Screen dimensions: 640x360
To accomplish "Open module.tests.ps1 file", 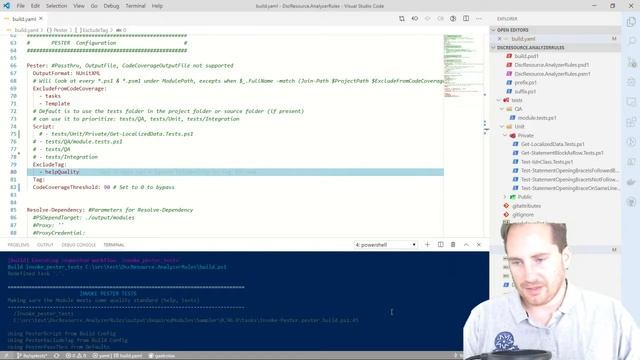I will tap(536, 118).
